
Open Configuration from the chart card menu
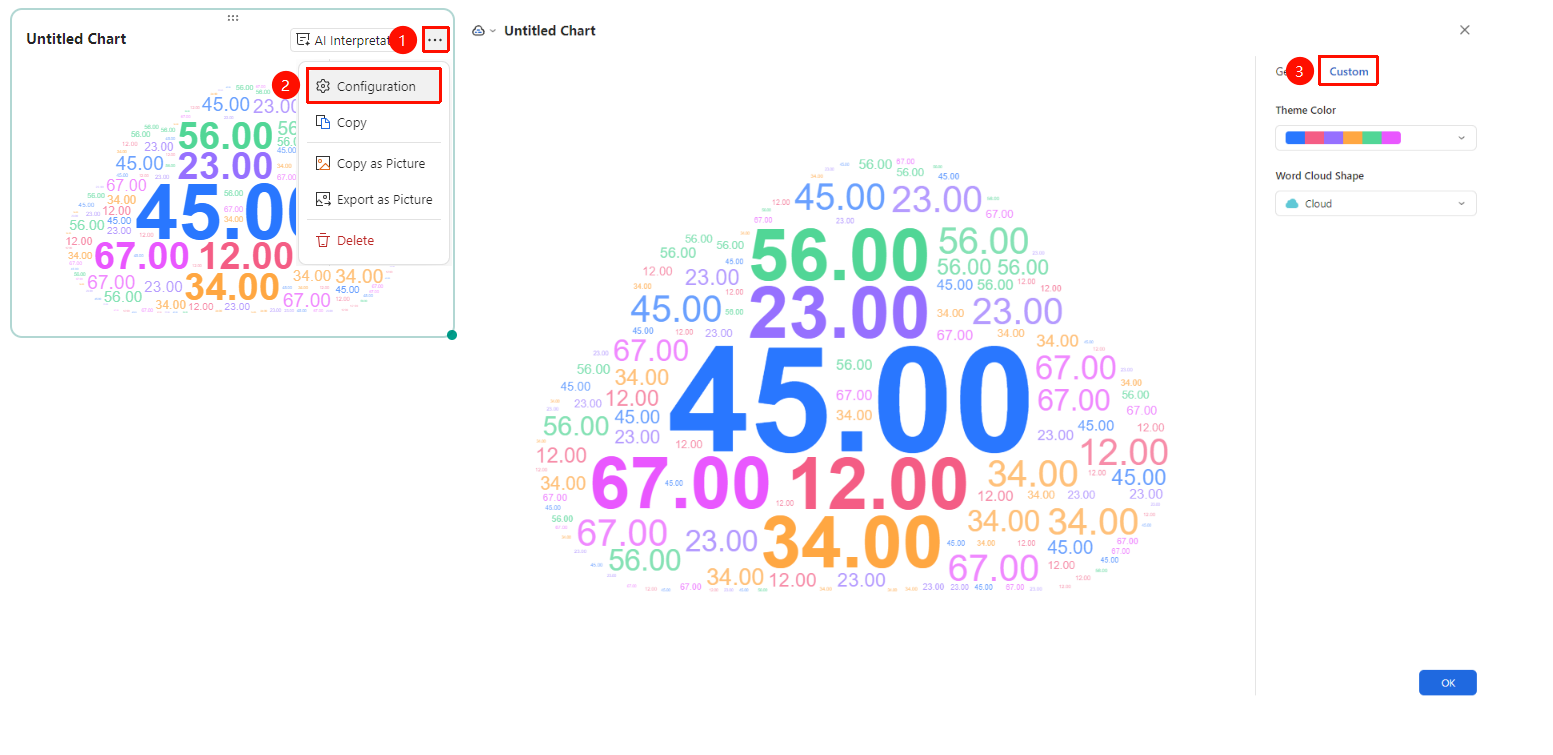[x=374, y=86]
